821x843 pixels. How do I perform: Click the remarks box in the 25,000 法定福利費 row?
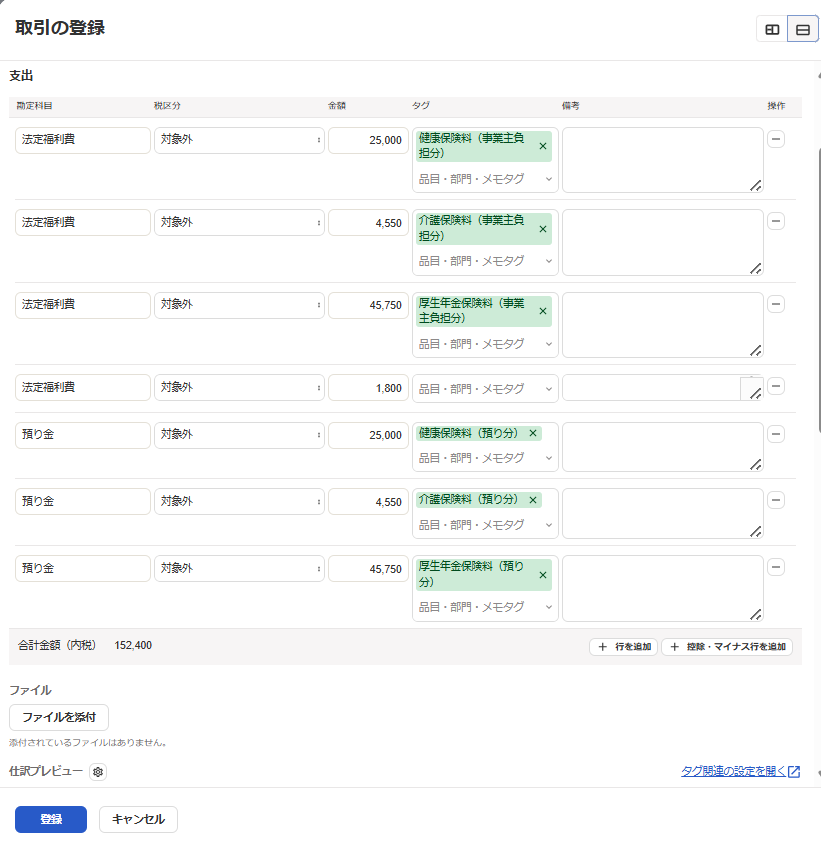663,160
